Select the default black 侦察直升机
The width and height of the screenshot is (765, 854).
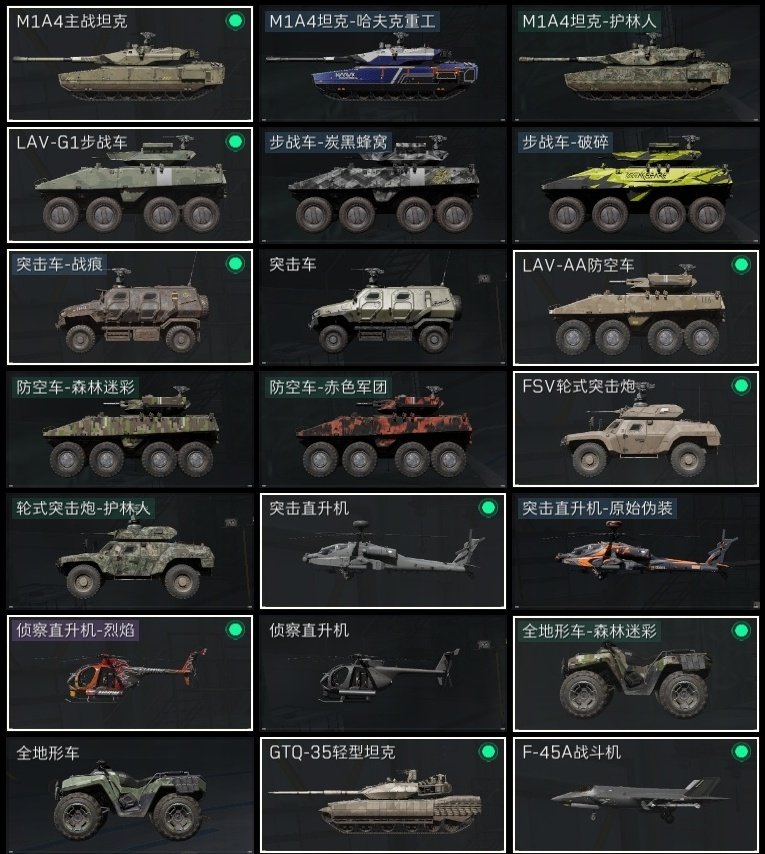pyautogui.click(x=383, y=673)
